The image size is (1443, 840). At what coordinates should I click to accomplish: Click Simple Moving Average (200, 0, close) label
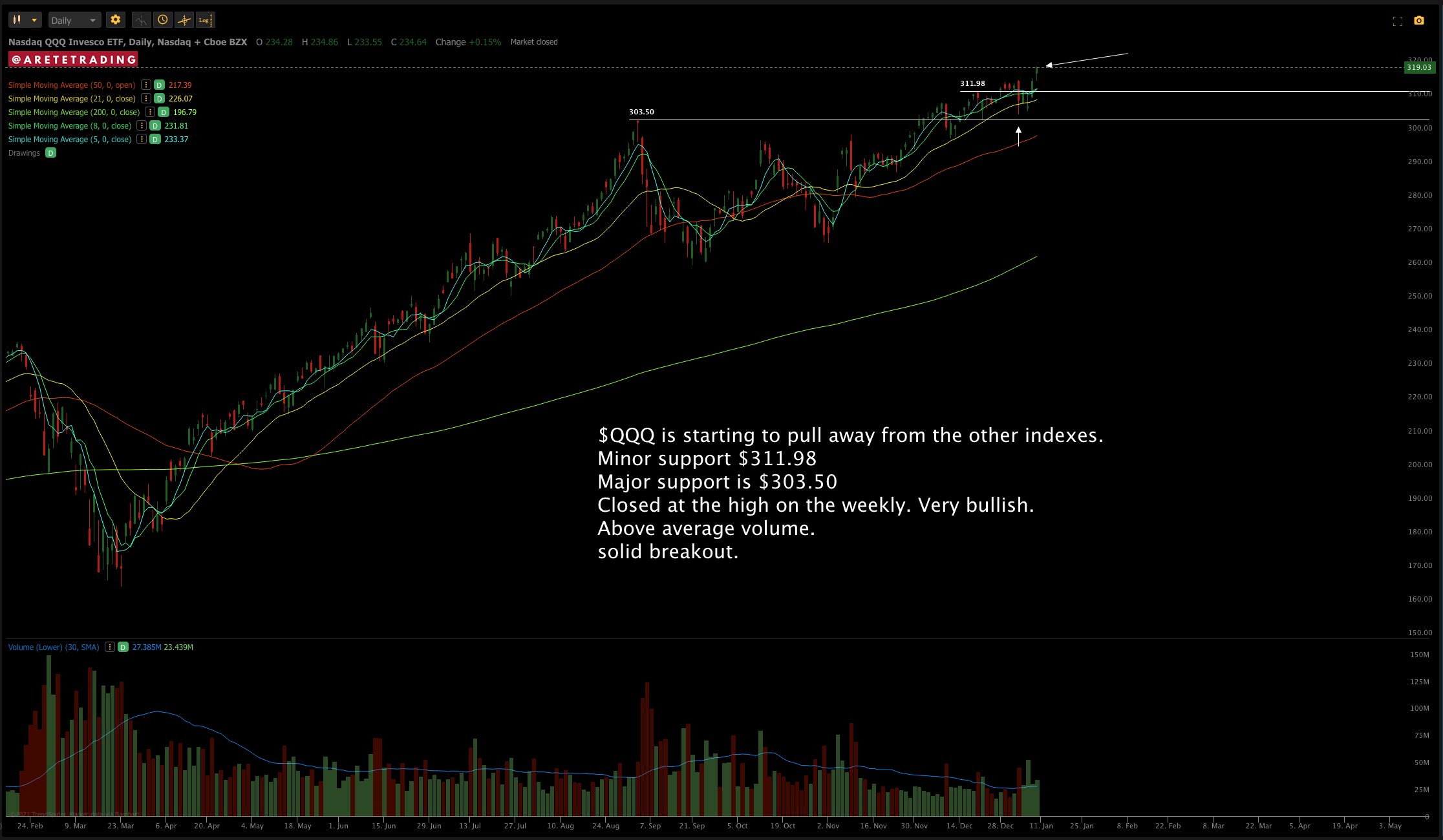point(74,112)
